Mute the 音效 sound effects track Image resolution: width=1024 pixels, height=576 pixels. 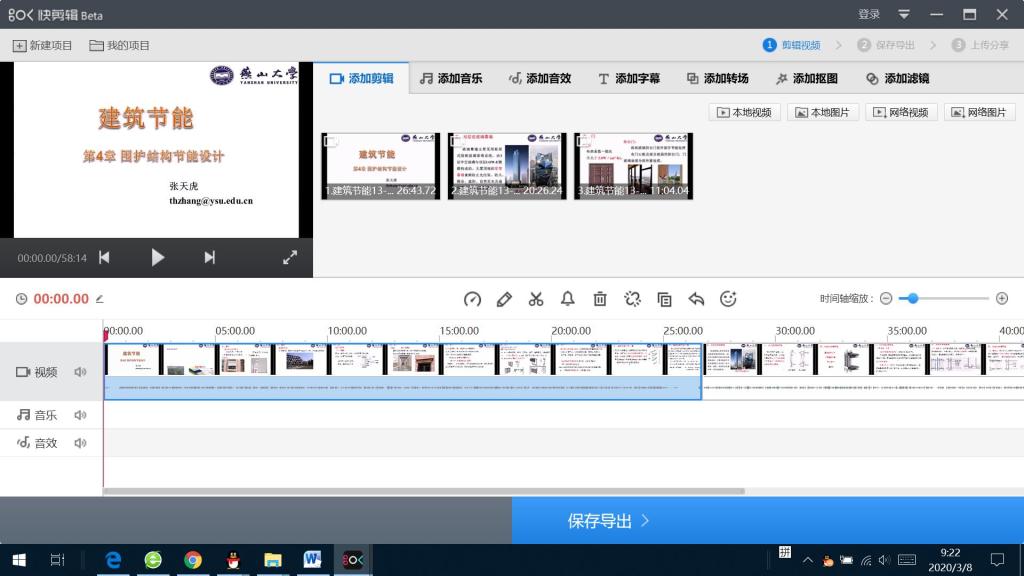(x=80, y=443)
